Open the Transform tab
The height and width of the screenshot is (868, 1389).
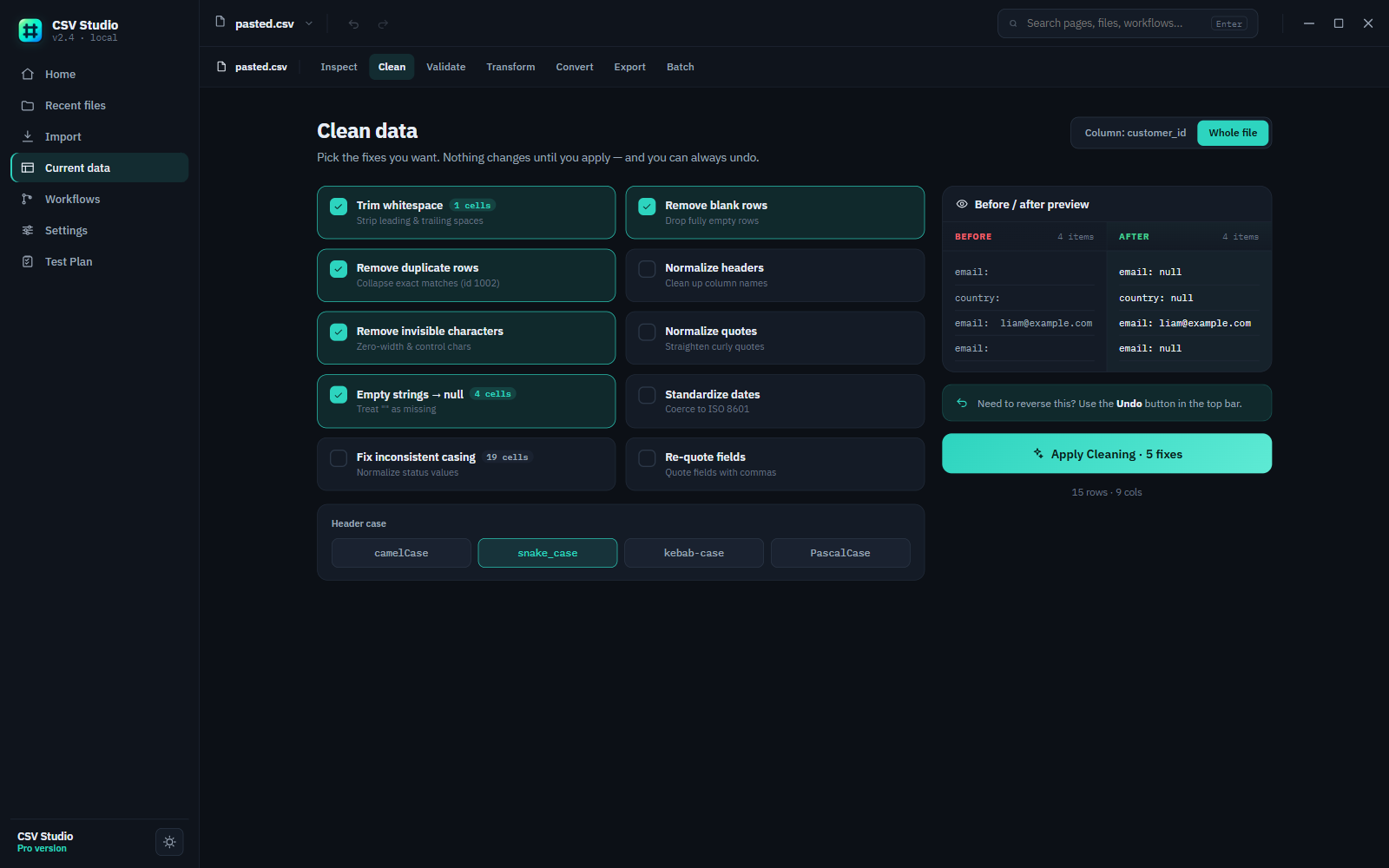click(510, 67)
